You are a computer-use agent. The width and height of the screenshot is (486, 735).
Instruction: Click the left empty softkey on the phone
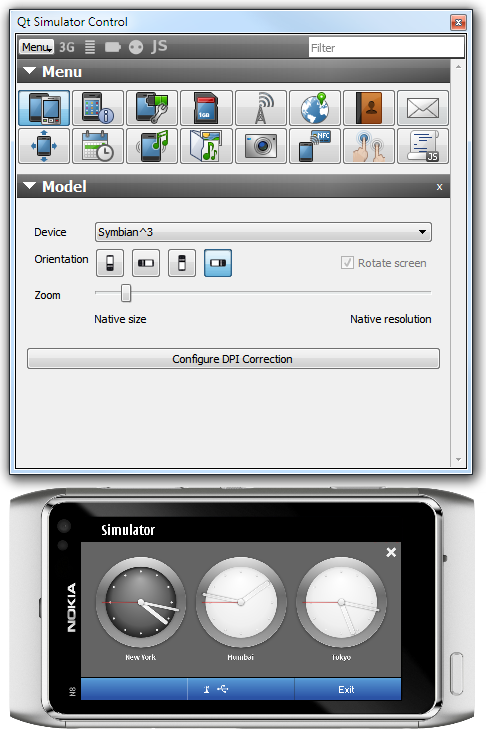click(135, 689)
